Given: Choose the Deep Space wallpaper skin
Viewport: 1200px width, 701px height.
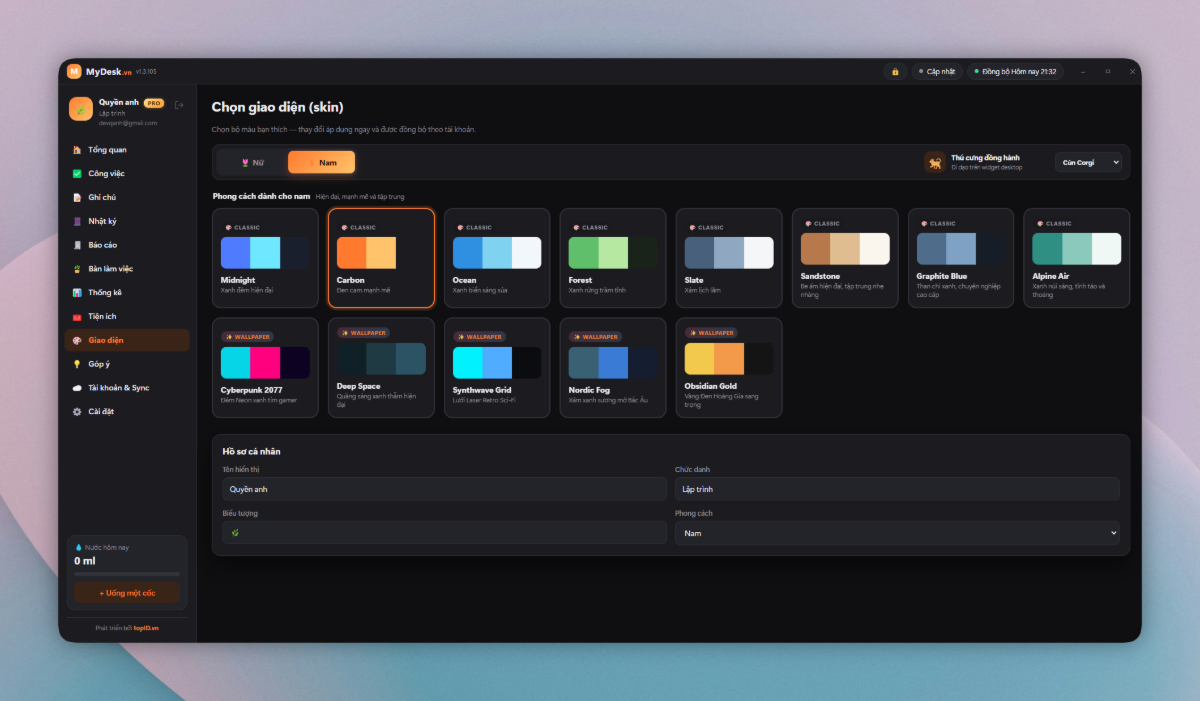Looking at the screenshot, I should [x=381, y=367].
